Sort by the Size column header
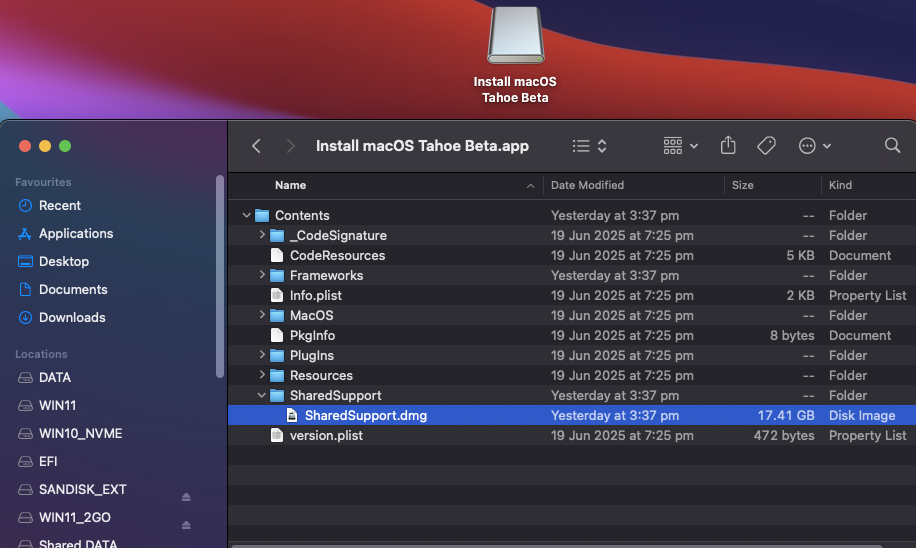Screen dimensions: 916x548 [x=742, y=185]
